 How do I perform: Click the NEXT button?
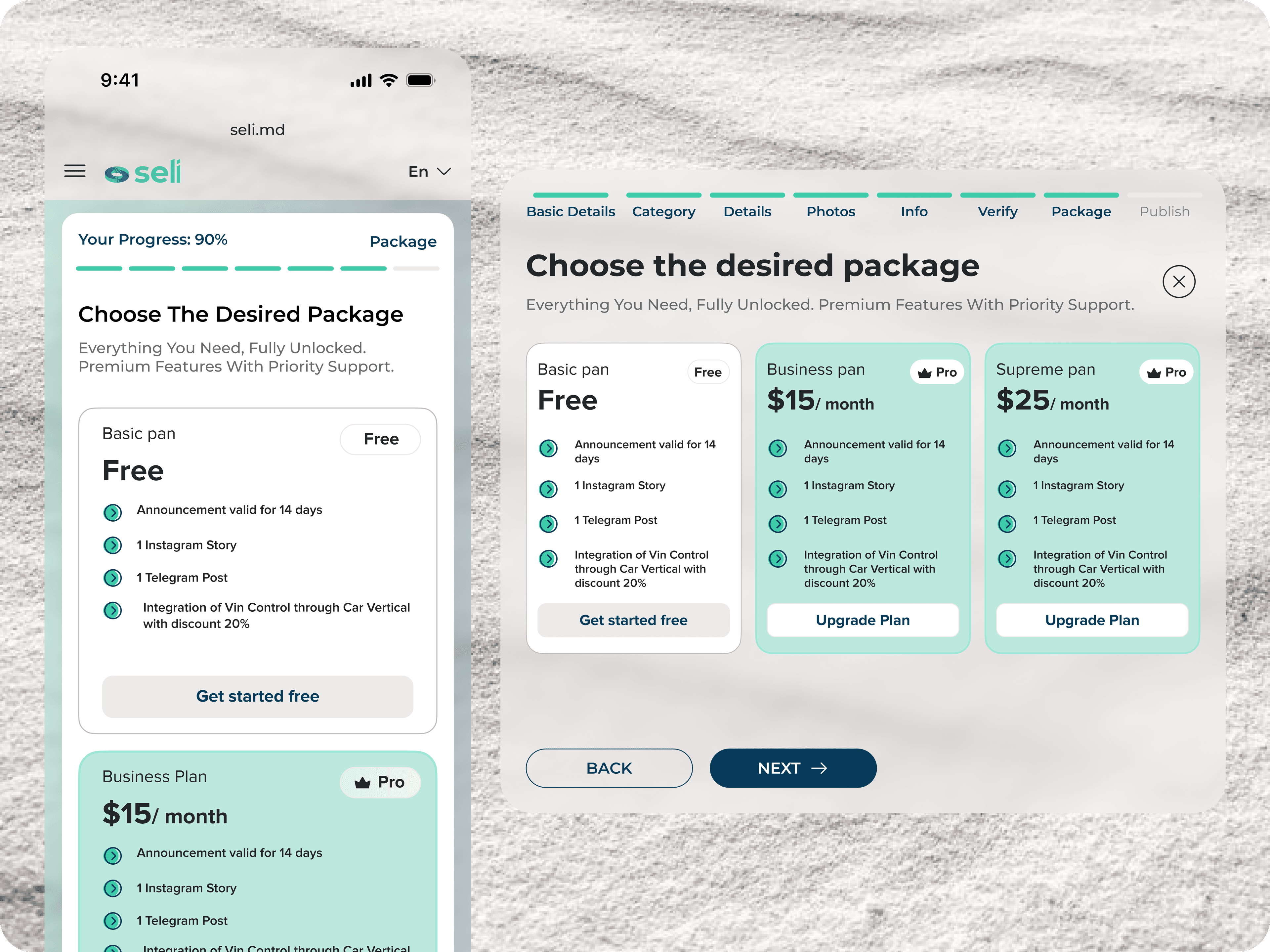(793, 768)
